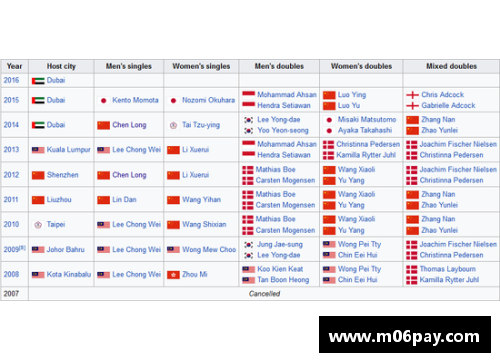Image resolution: width=500 pixels, height=362 pixels.
Task: Open the 2013 year link
Action: tap(11, 150)
